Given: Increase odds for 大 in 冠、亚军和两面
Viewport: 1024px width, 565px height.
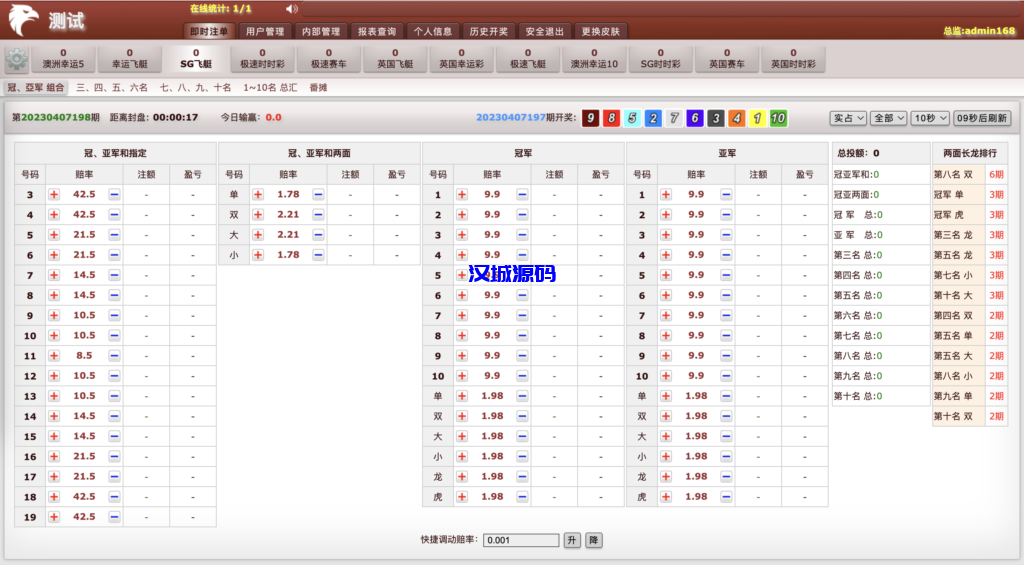Looking at the screenshot, I should coord(258,235).
